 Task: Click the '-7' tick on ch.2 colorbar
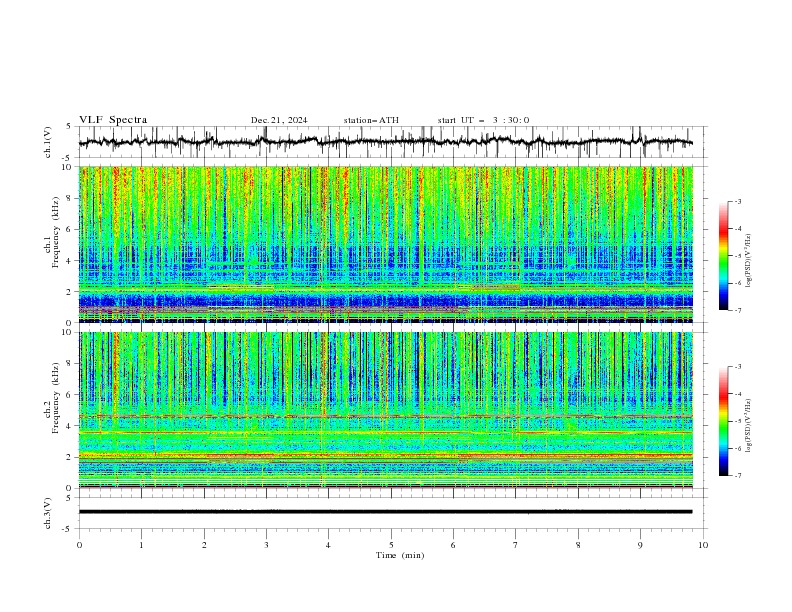tap(738, 476)
